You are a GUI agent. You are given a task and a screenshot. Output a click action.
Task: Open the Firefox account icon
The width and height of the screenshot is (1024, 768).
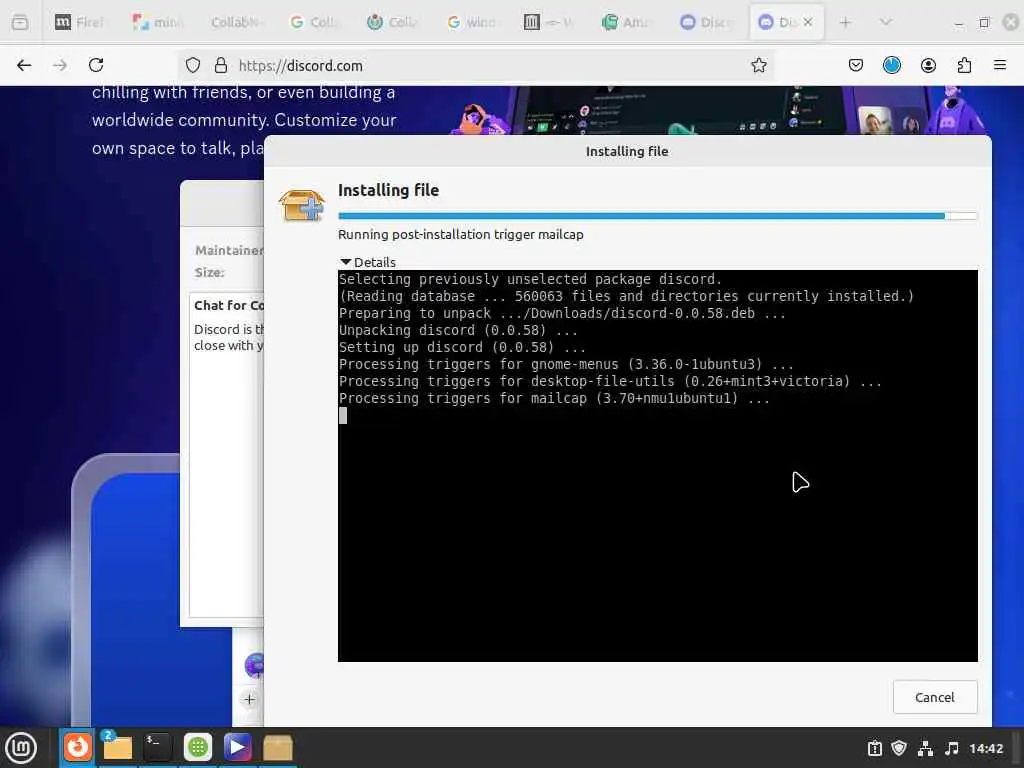pyautogui.click(x=928, y=65)
